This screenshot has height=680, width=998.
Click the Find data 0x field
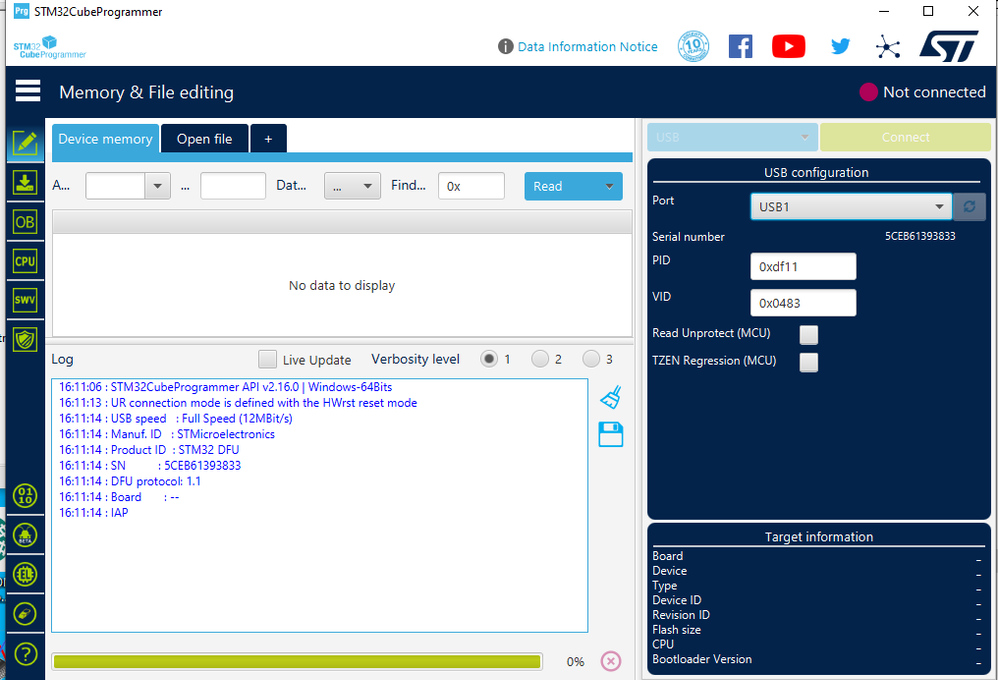coord(471,186)
